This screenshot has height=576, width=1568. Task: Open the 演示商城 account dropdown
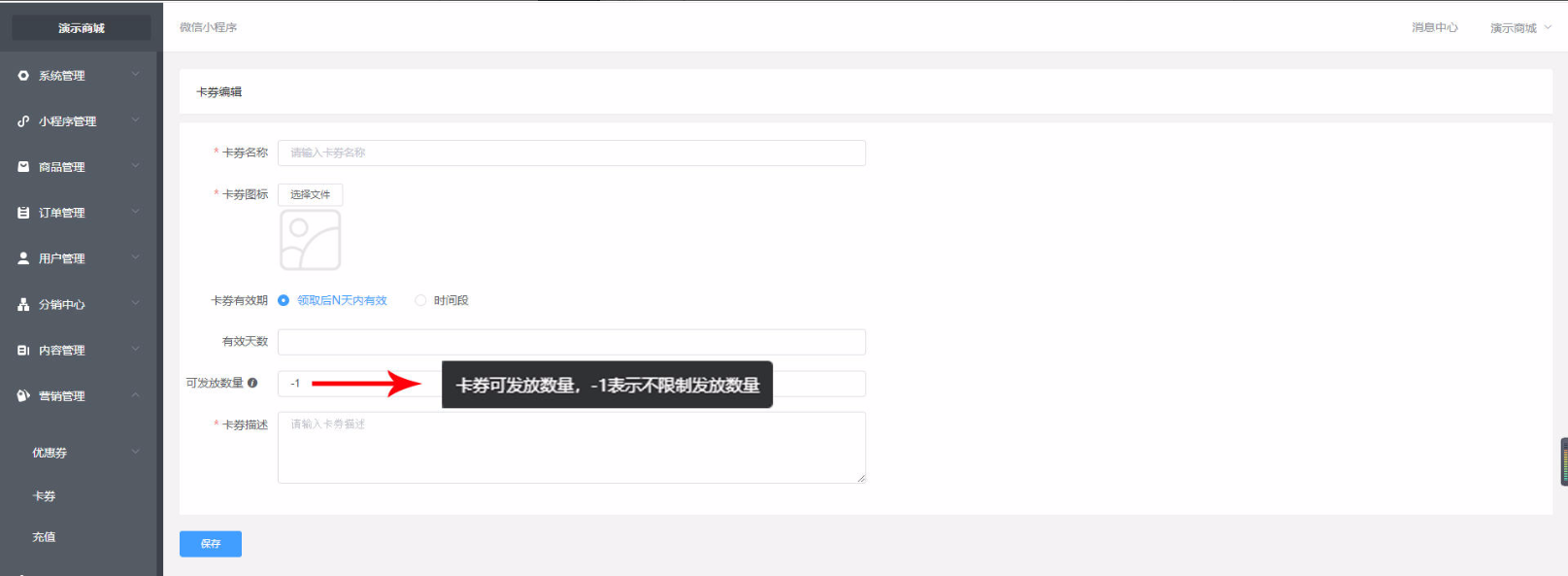pos(1520,28)
